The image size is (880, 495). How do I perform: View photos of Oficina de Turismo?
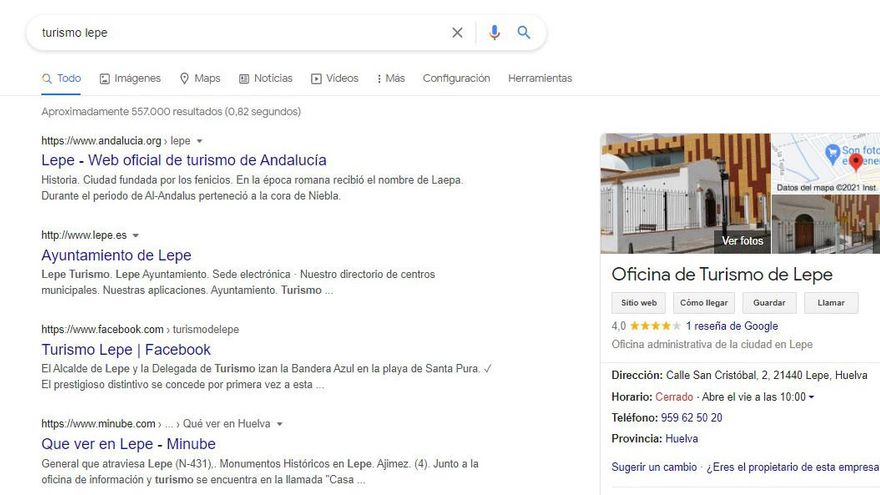[x=742, y=241]
